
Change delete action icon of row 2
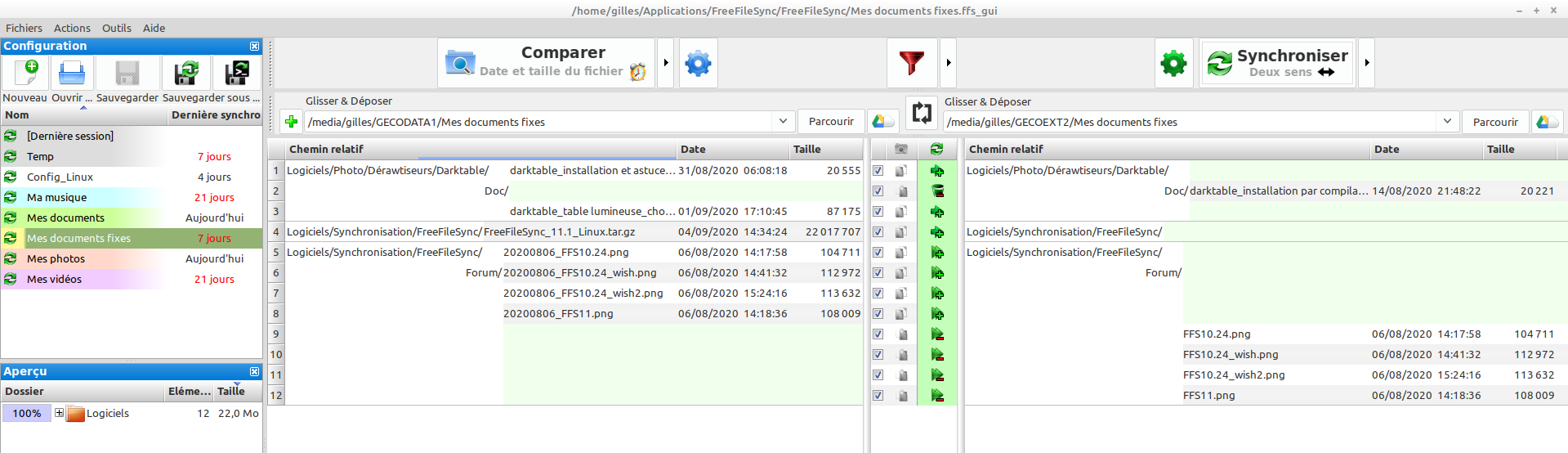tap(937, 191)
